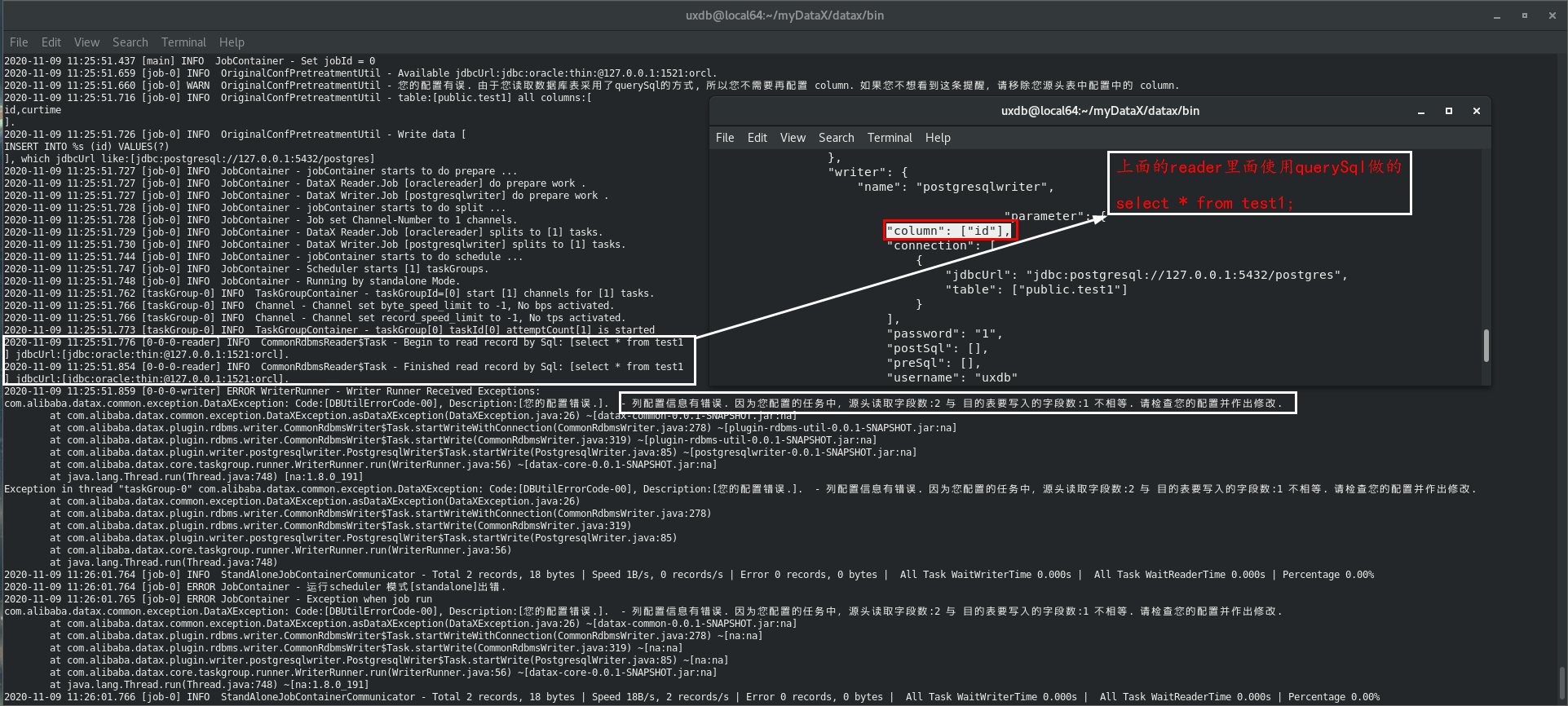The width and height of the screenshot is (1568, 706).
Task: Click the "Set jobId = 0" log line
Action: point(190,61)
